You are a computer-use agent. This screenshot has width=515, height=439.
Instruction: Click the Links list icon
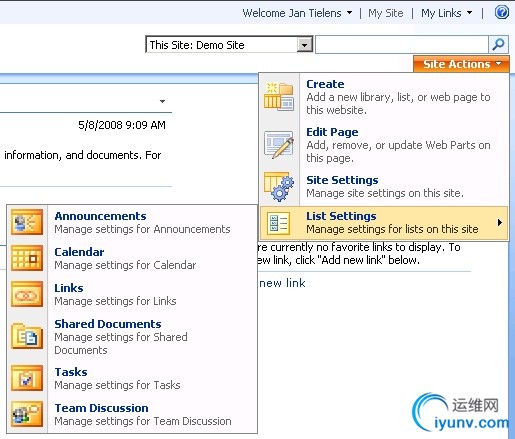(x=27, y=294)
